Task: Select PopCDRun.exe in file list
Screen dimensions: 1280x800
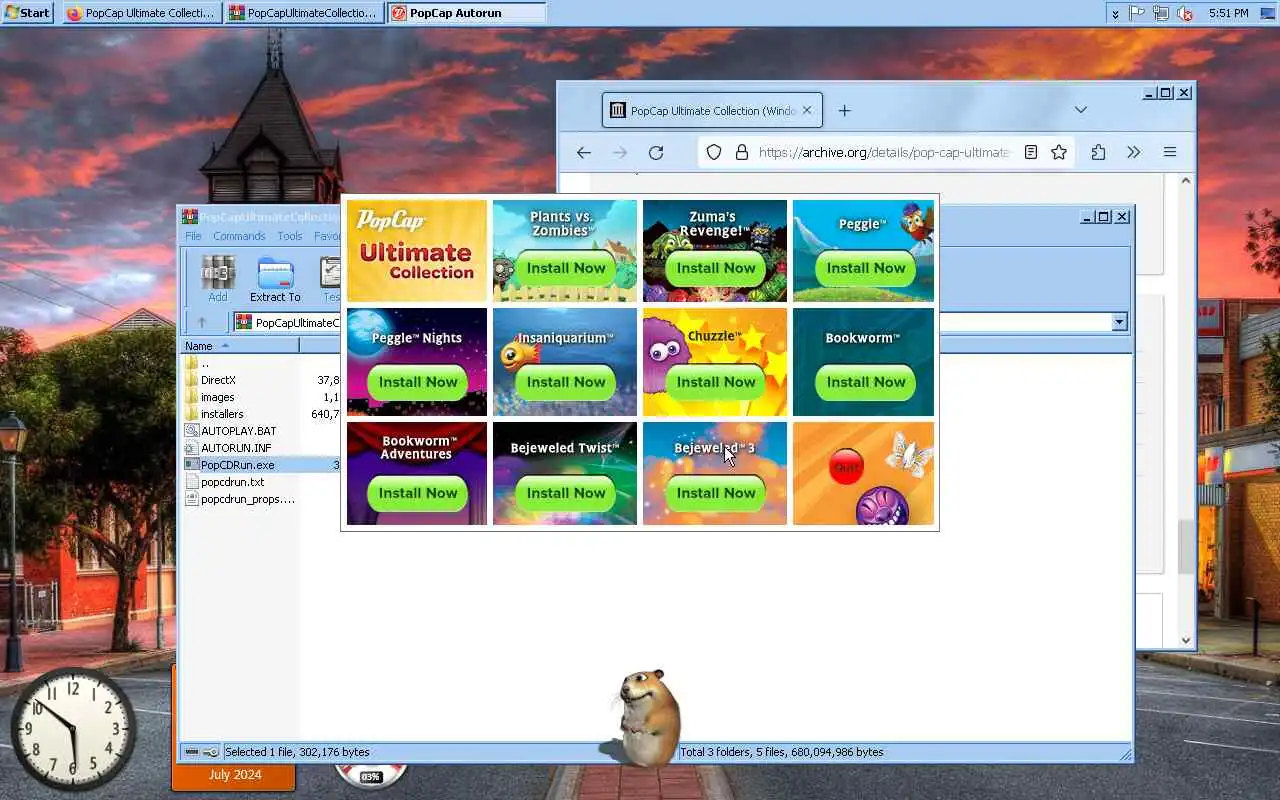Action: (237, 465)
